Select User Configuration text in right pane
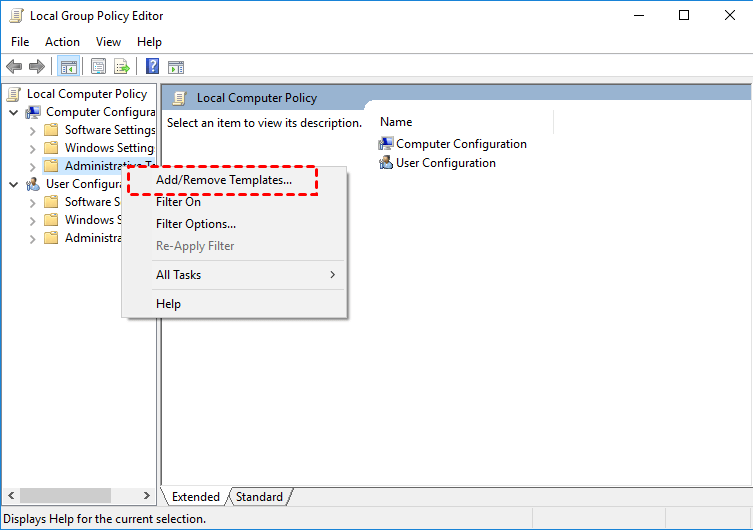This screenshot has height=530, width=753. (446, 163)
